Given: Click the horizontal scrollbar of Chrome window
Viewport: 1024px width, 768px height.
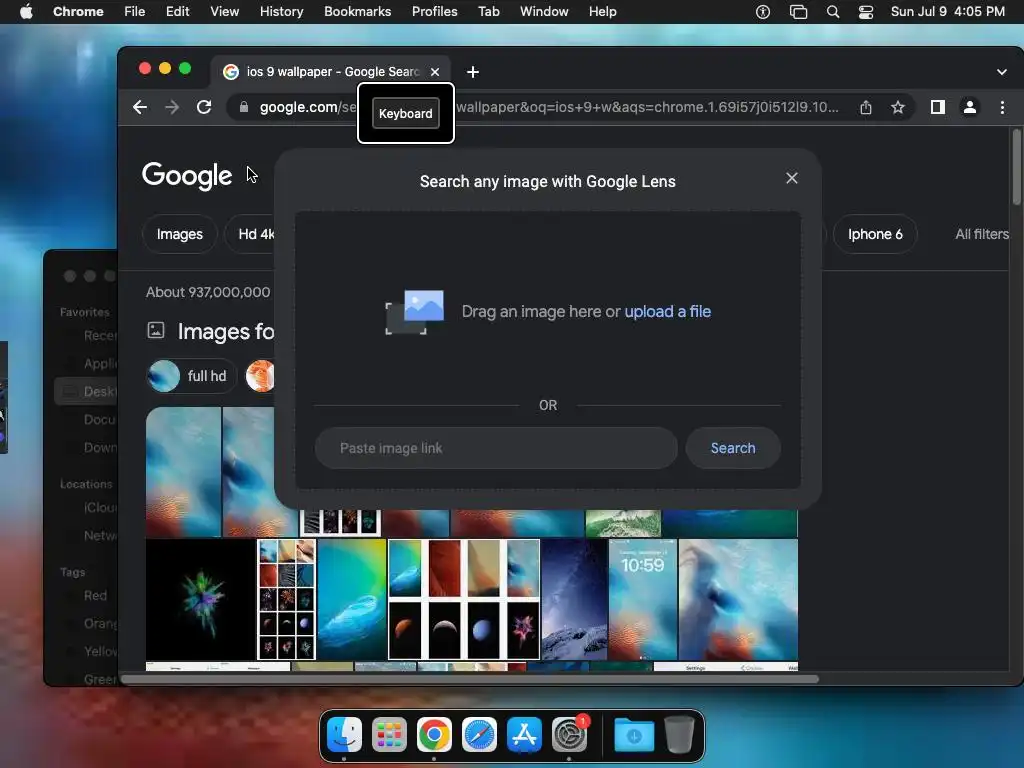Looking at the screenshot, I should [x=470, y=679].
